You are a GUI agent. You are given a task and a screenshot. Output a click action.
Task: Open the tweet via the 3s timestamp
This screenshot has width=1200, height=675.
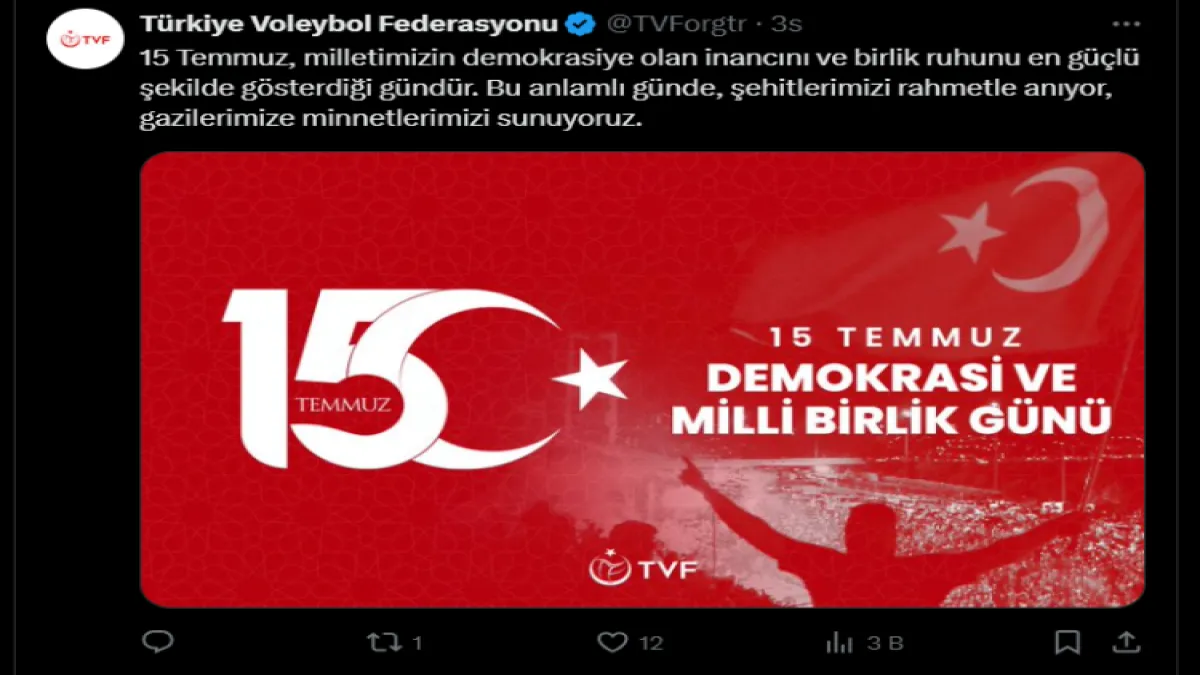coord(786,24)
